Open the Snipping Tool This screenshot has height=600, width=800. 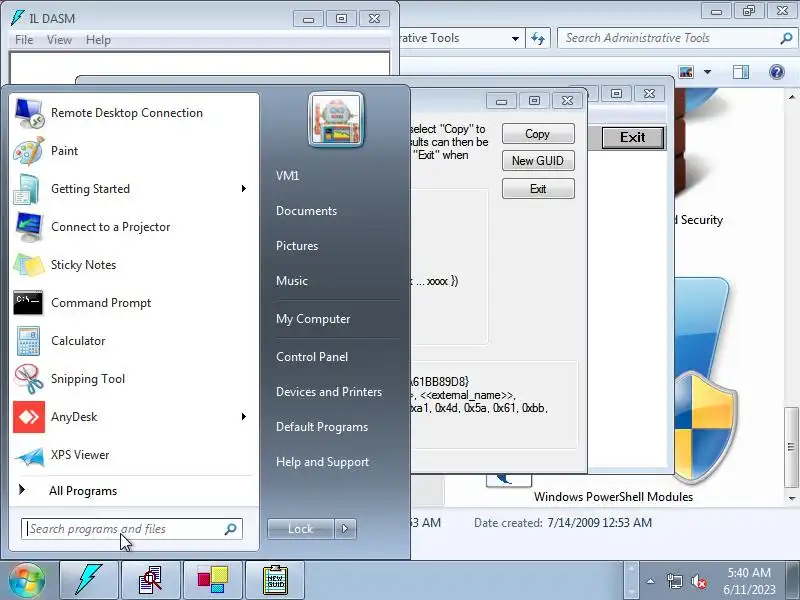pos(133,379)
